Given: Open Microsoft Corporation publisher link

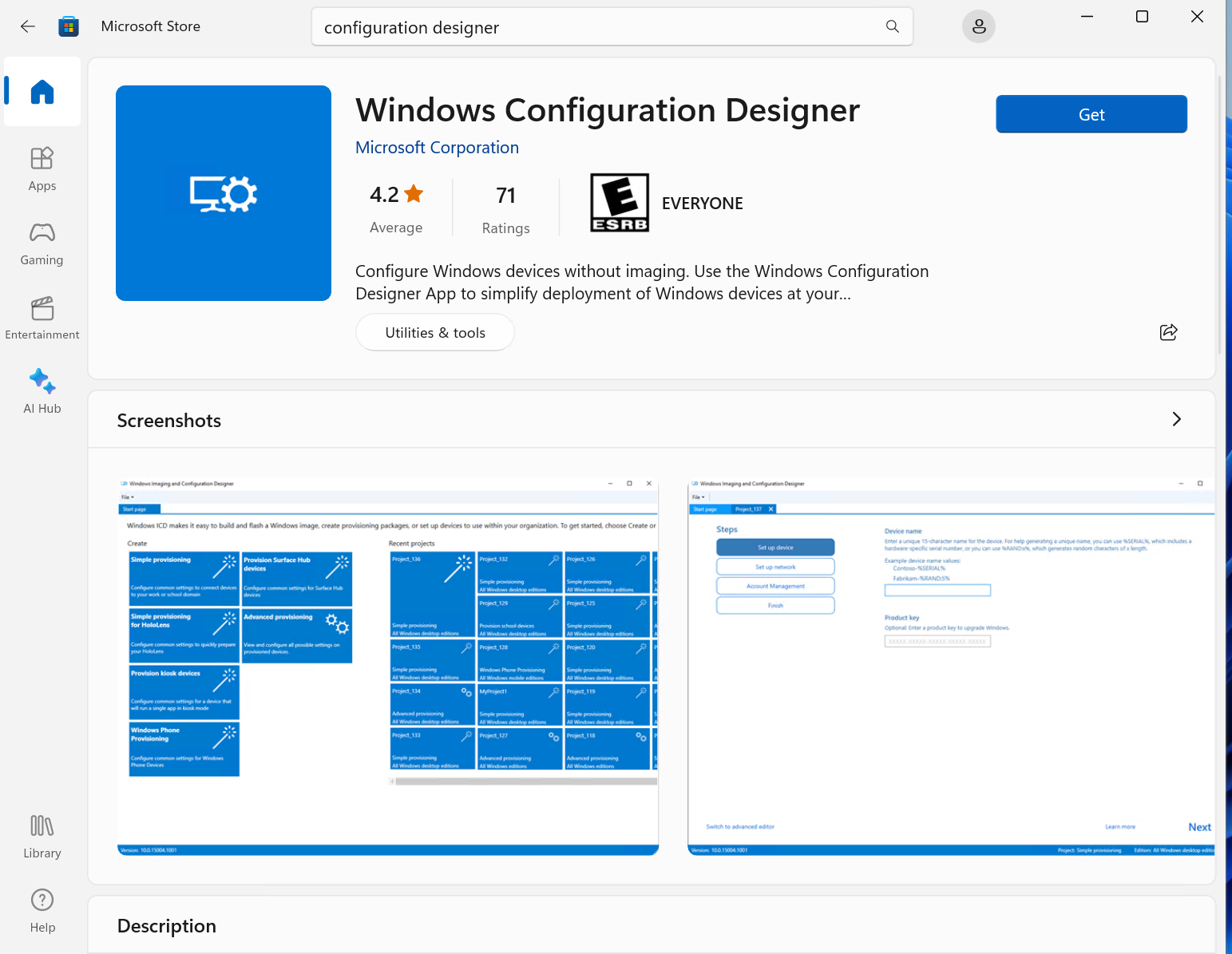Looking at the screenshot, I should (x=437, y=148).
